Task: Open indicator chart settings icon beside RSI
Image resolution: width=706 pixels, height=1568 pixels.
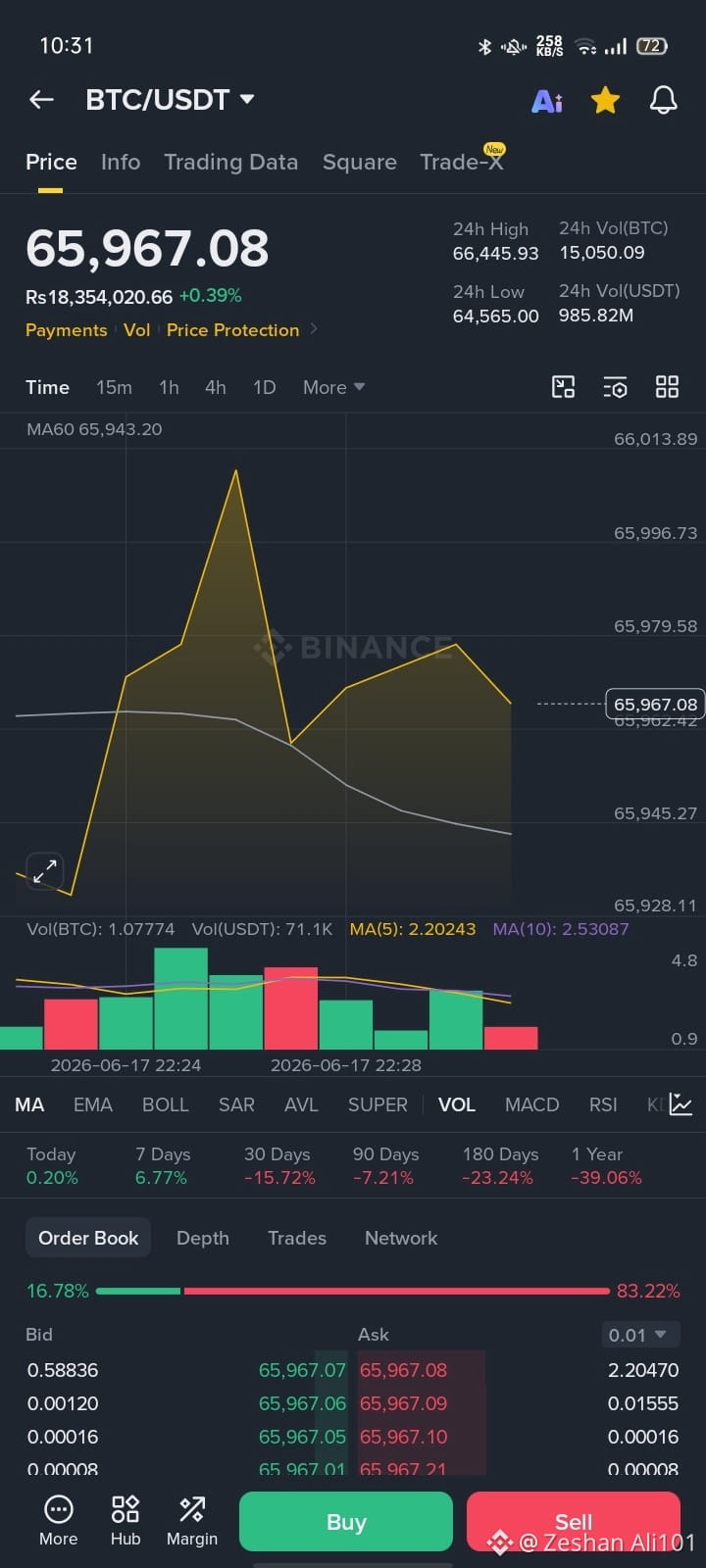Action: pos(681,1105)
